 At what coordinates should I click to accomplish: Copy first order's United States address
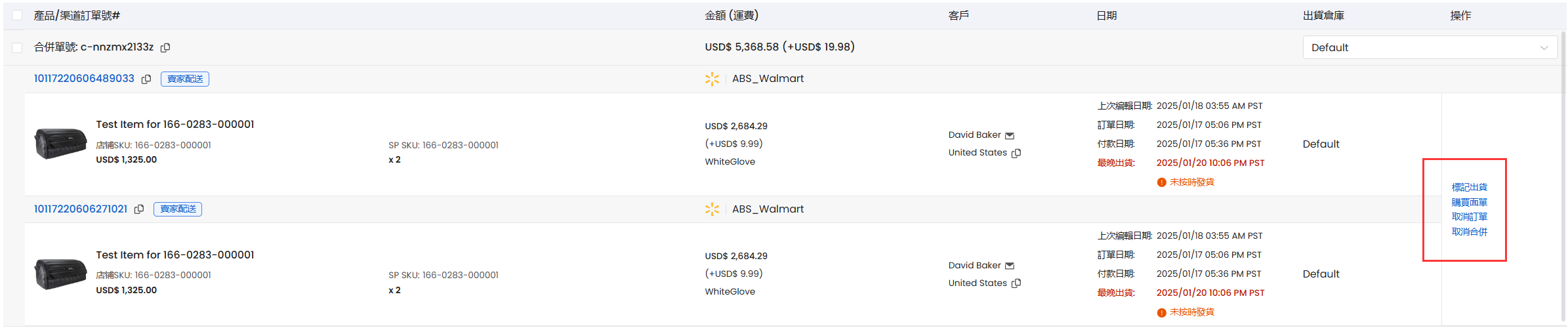1016,153
